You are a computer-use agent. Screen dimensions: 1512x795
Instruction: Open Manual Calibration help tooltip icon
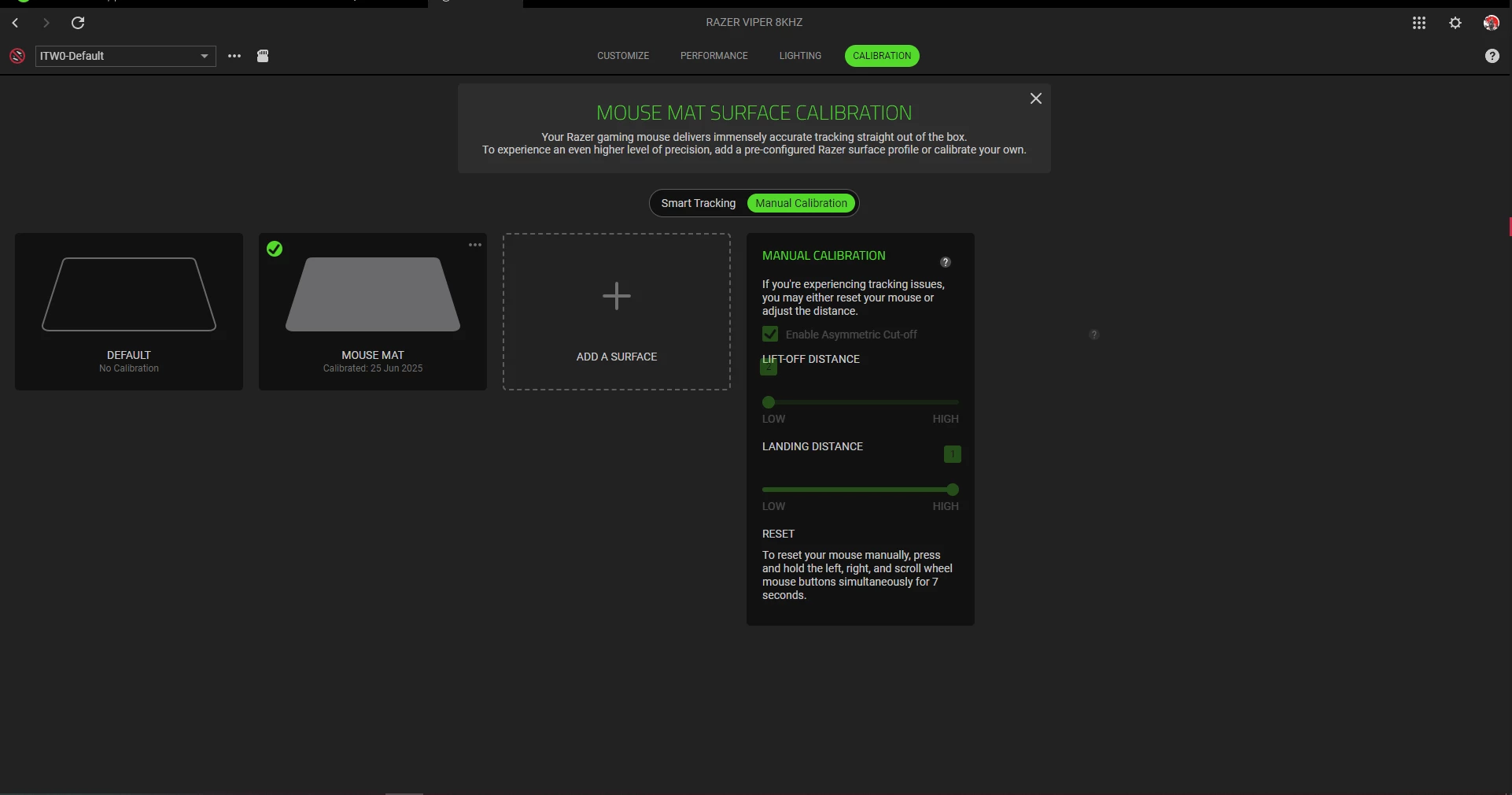tap(946, 262)
